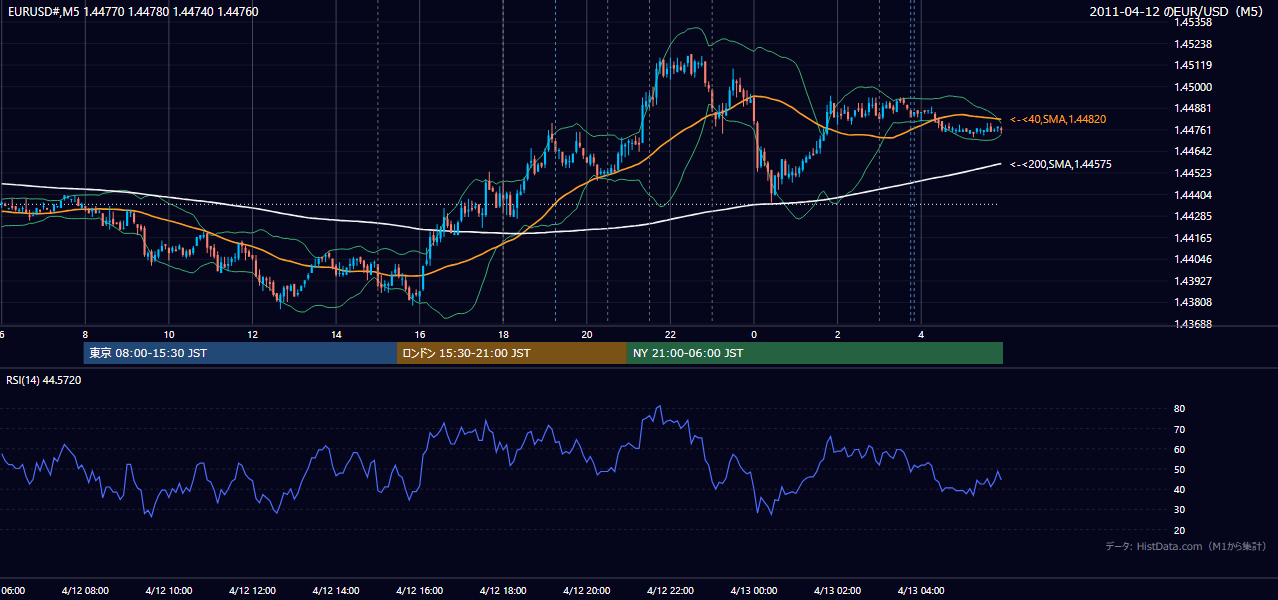Click hour tick 12 under price chart
Viewport: 1278px width, 600px height.
click(x=252, y=334)
